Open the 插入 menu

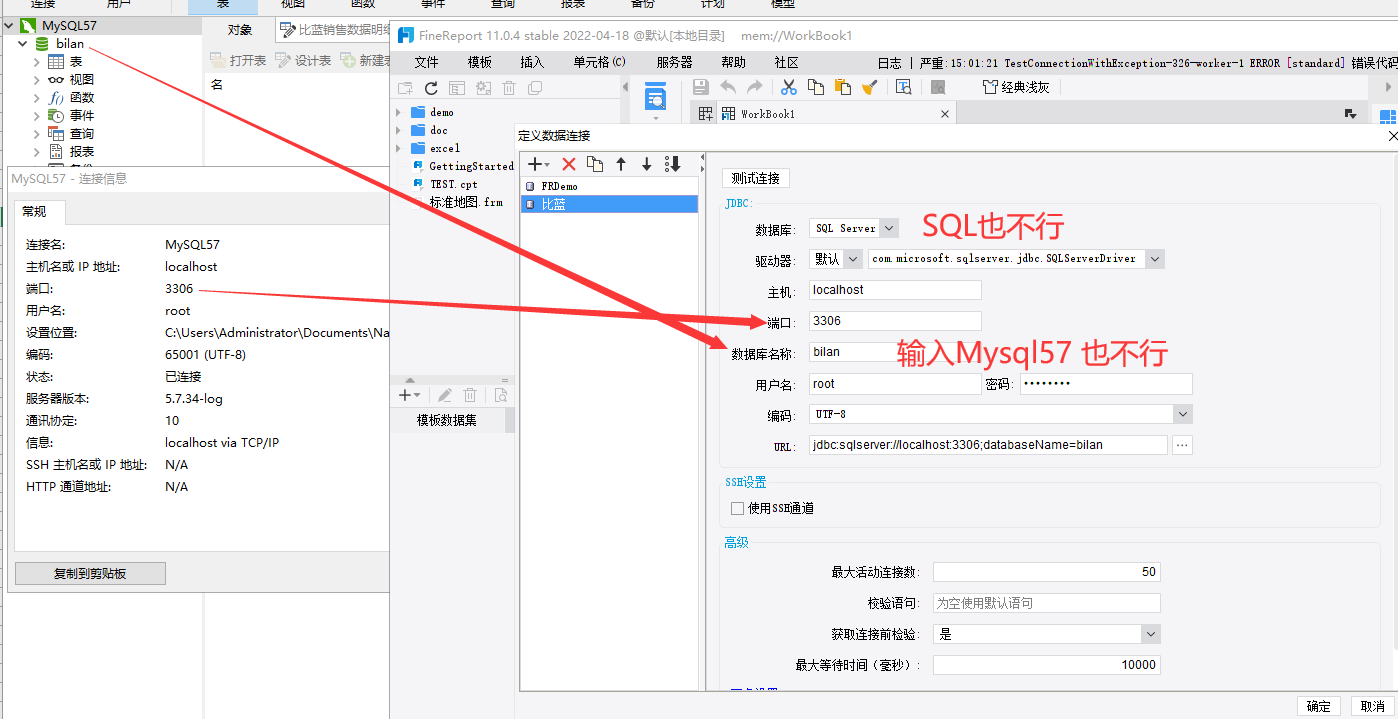coord(533,62)
